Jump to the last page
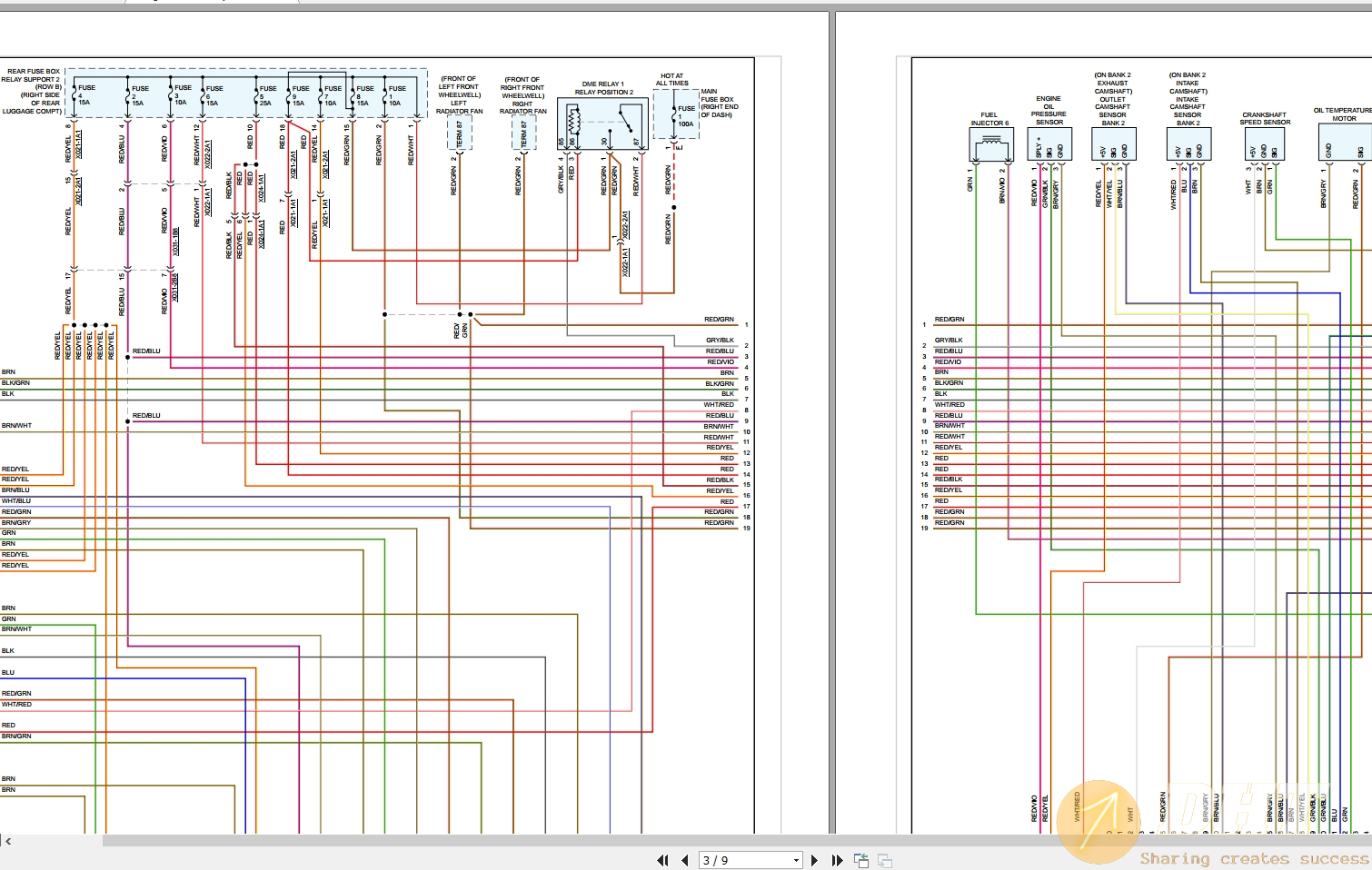The image size is (1372, 870). pos(837,860)
